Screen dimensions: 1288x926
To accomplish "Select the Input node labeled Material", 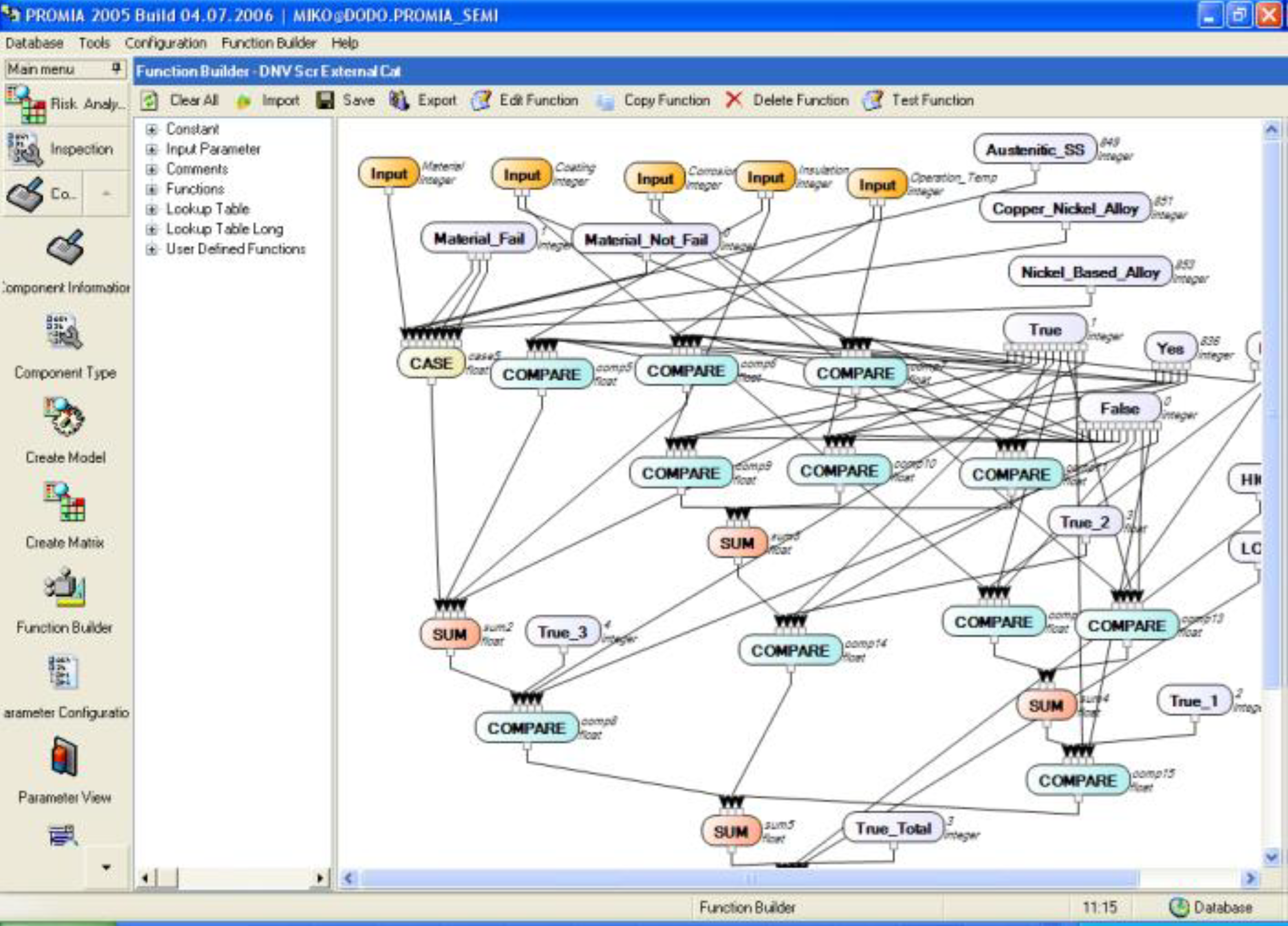I will [389, 173].
